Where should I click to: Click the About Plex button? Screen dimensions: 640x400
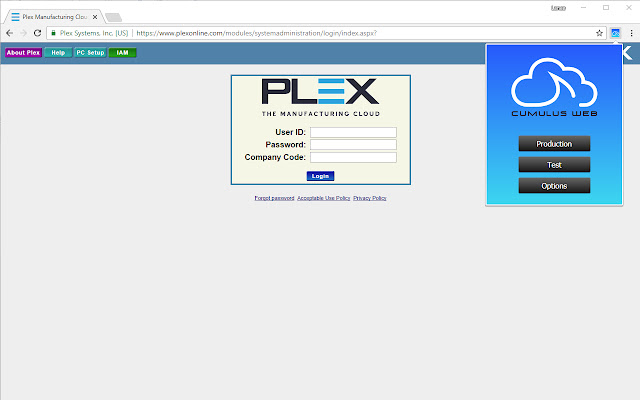(x=23, y=53)
